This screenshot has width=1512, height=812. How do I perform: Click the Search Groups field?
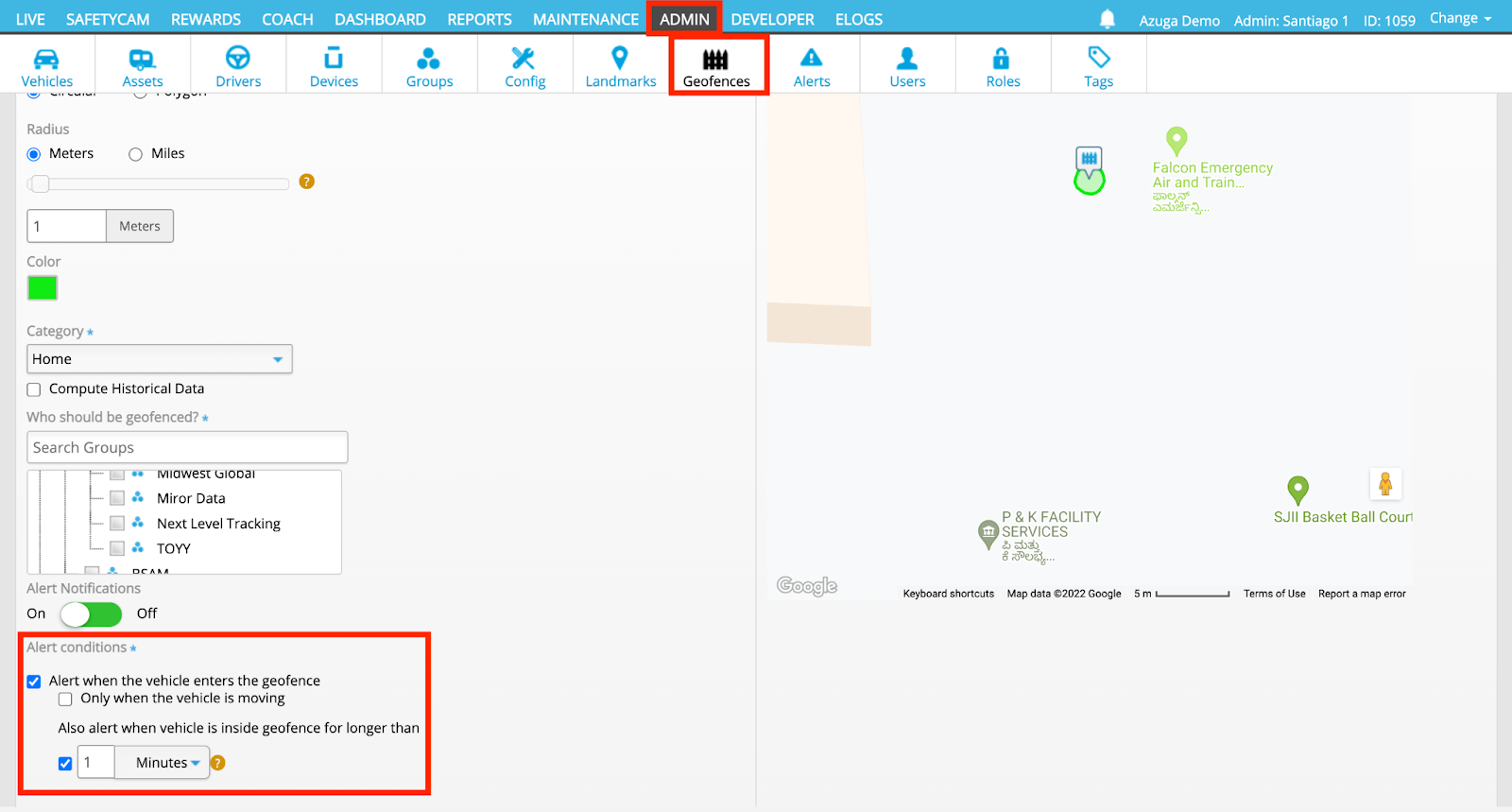coord(187,447)
